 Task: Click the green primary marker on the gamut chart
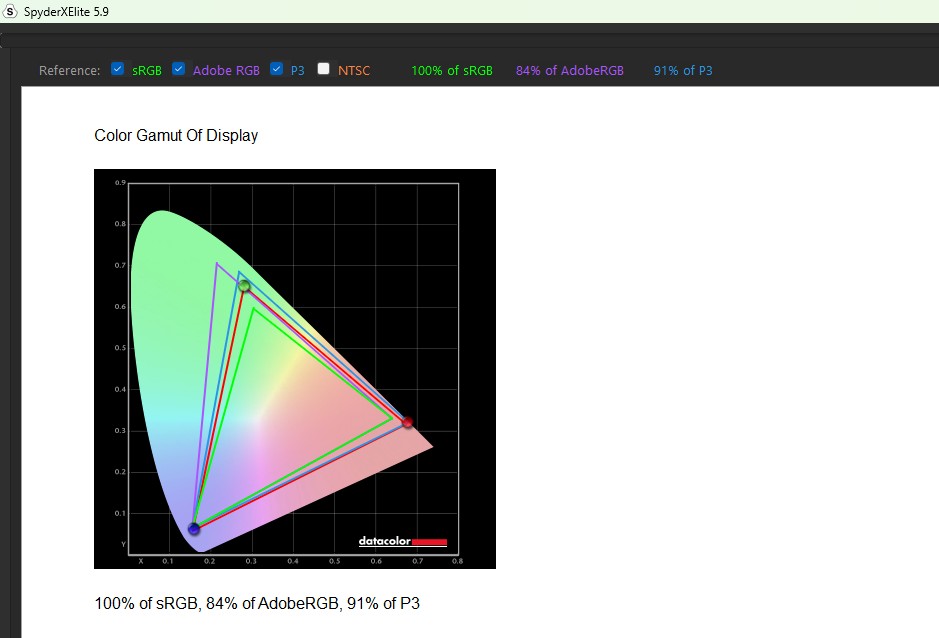(244, 286)
